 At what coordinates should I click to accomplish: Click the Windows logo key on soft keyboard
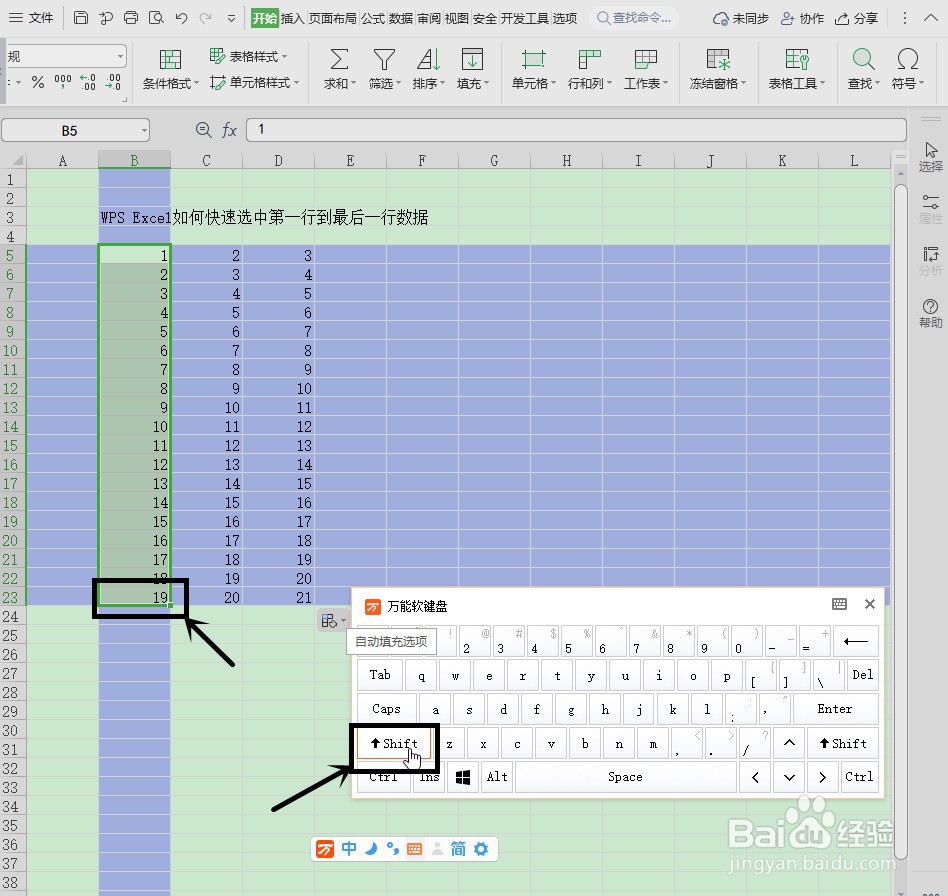point(463,777)
